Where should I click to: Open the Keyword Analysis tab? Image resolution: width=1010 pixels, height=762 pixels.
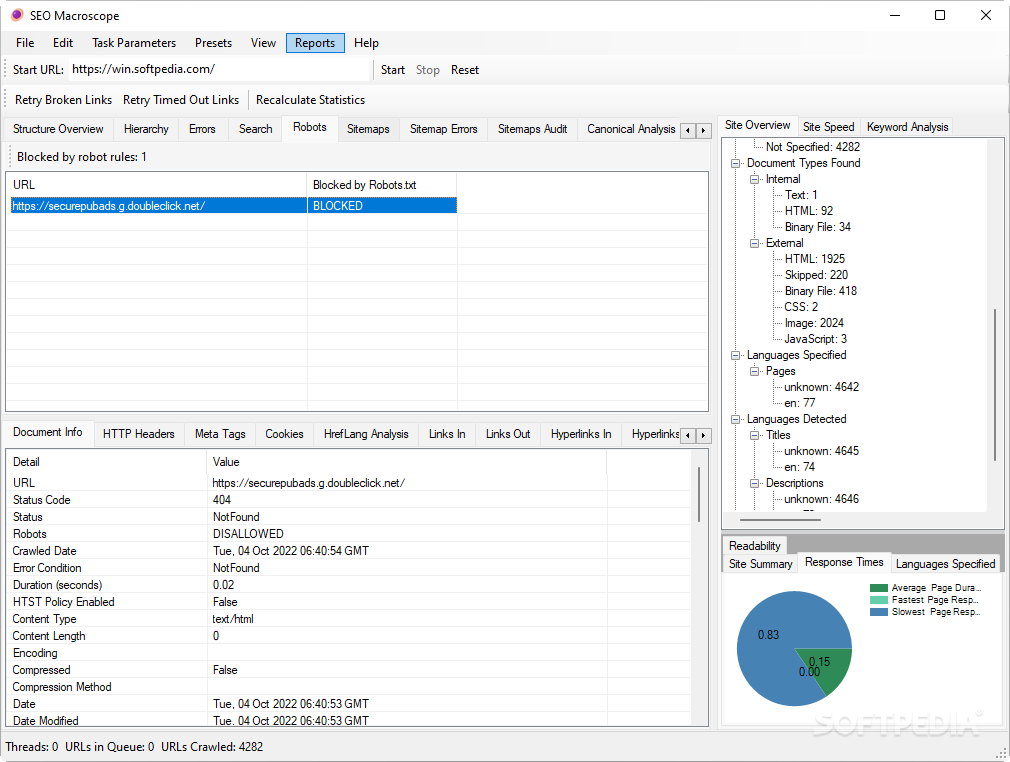tap(907, 127)
